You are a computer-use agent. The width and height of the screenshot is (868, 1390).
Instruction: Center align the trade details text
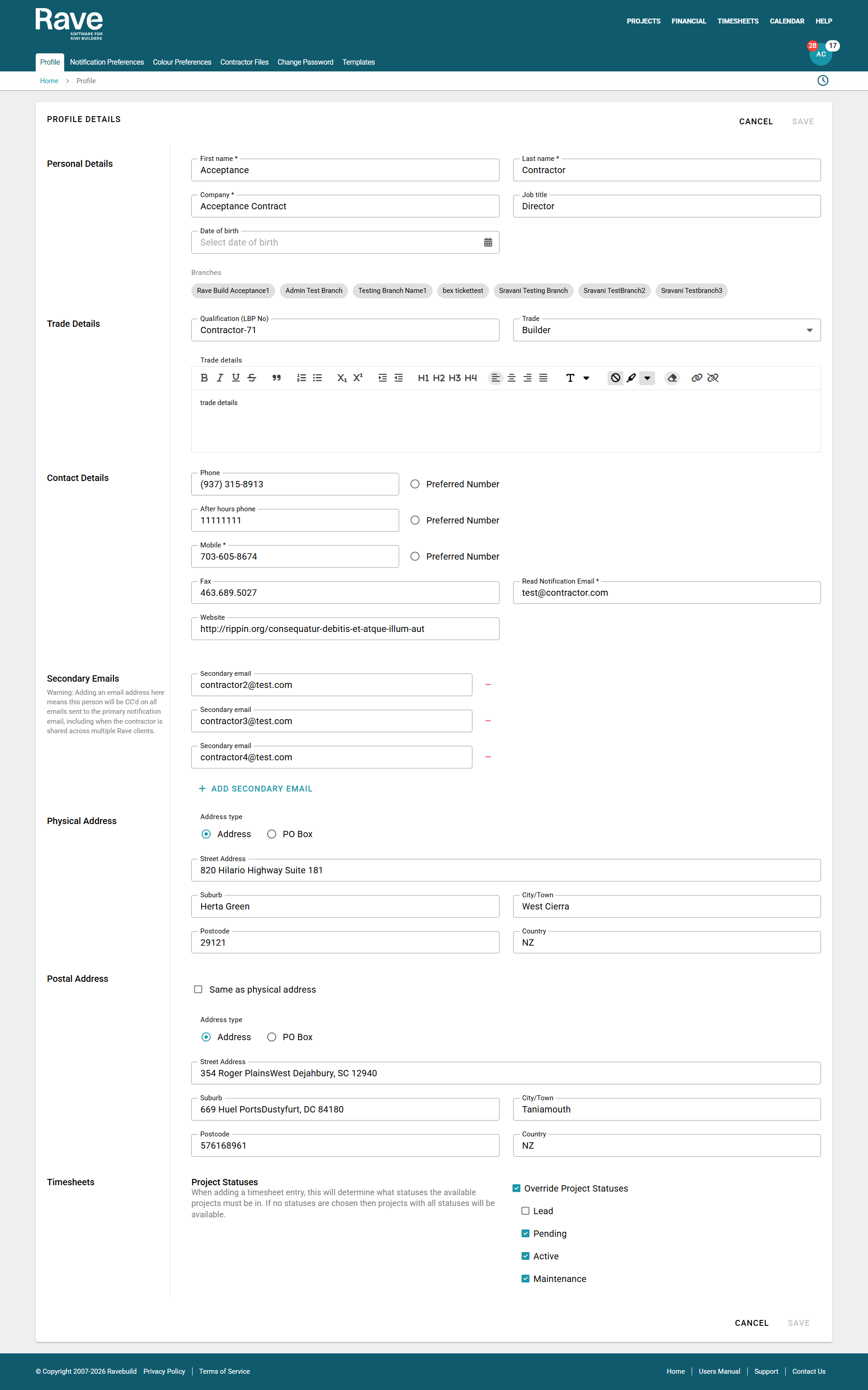[x=511, y=377]
